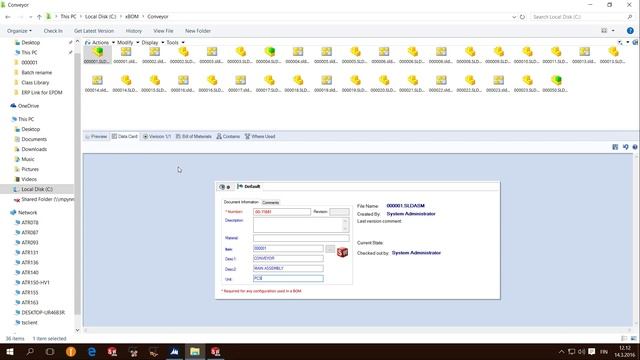The height and width of the screenshot is (360, 640).
Task: Launch Microsoft Edge from taskbar
Action: 92,351
